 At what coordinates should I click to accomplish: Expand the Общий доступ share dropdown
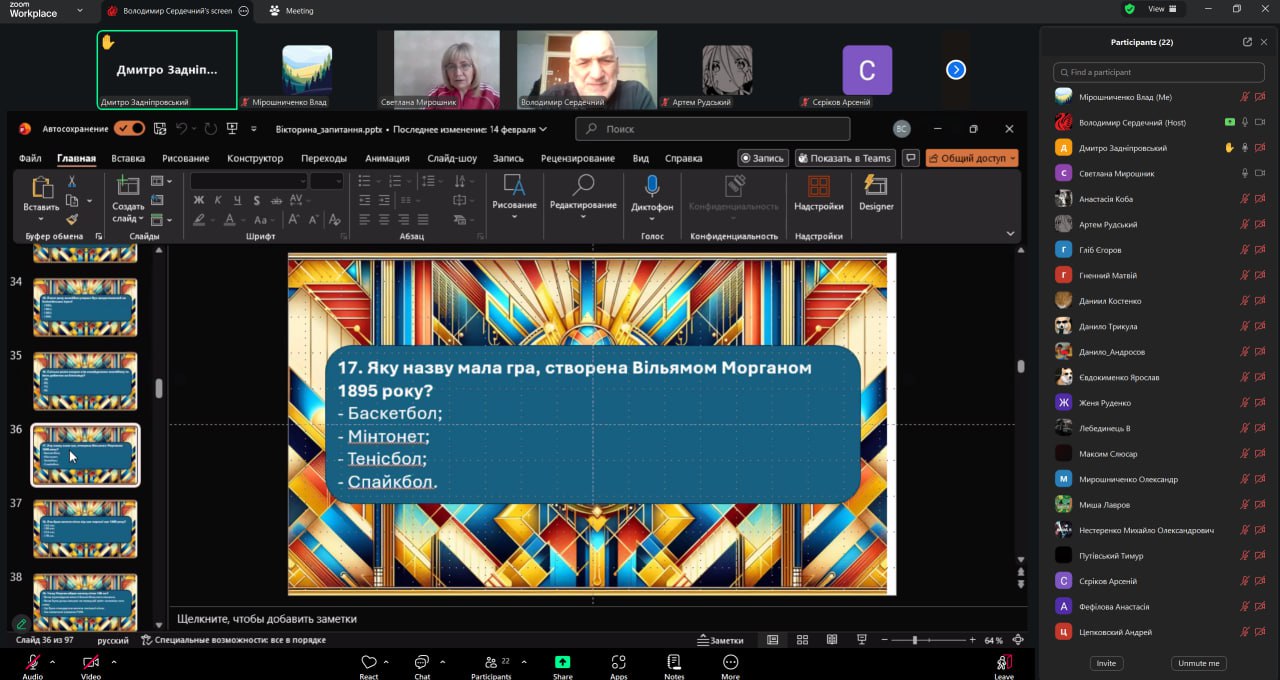[1012, 158]
